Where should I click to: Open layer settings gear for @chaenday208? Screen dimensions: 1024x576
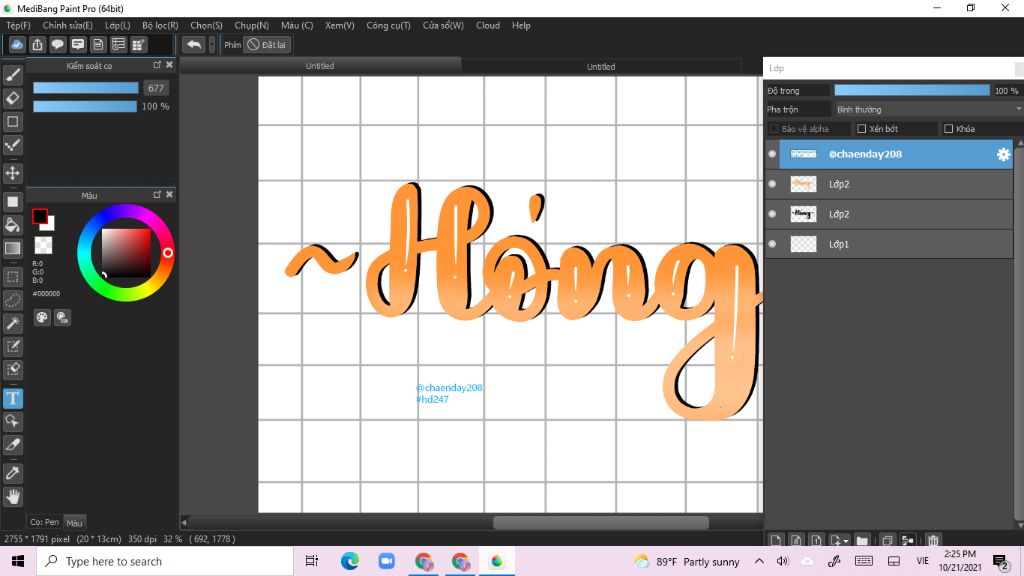pos(1003,154)
